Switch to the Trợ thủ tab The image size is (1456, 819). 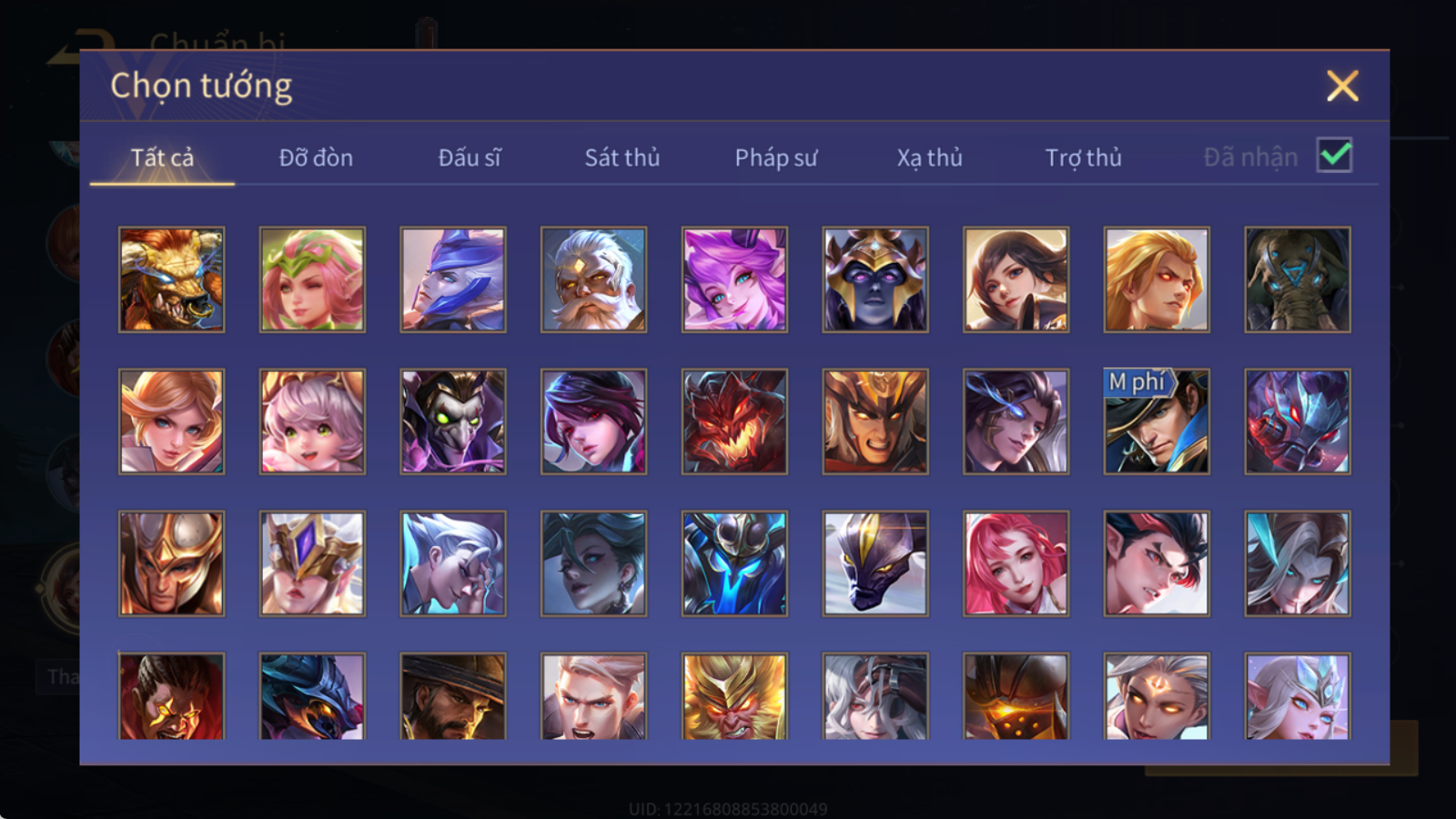pyautogui.click(x=1083, y=157)
